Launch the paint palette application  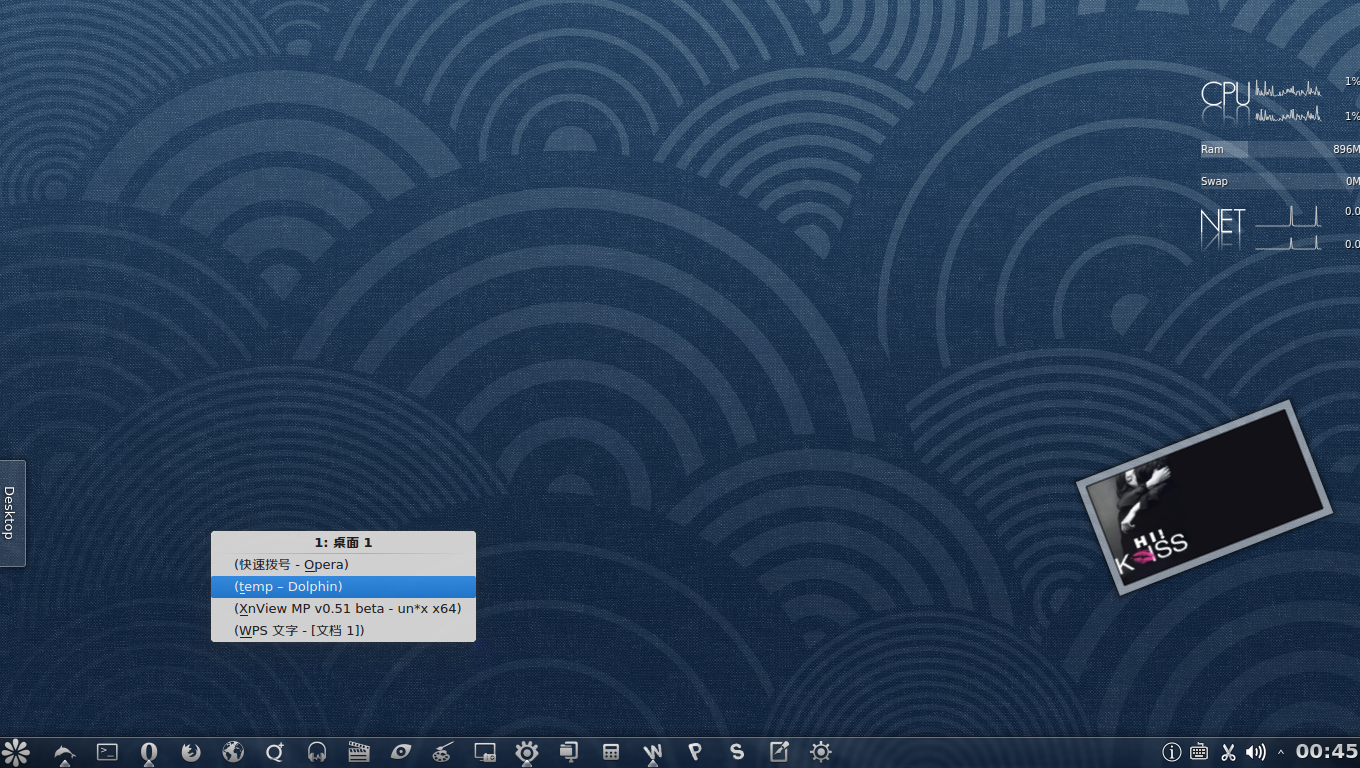pyautogui.click(x=443, y=752)
